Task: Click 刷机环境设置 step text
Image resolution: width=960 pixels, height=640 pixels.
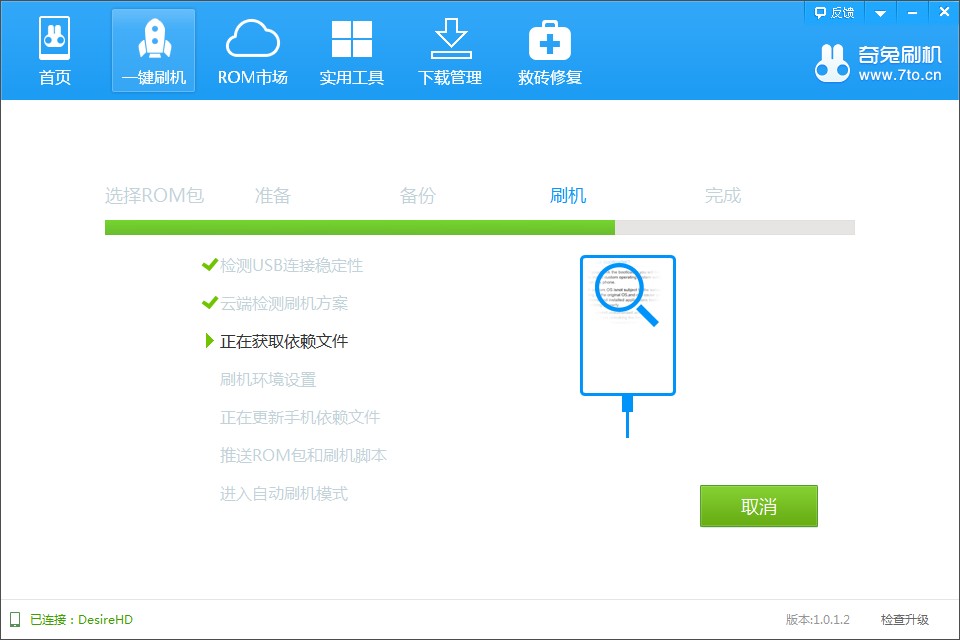Action: (x=268, y=379)
